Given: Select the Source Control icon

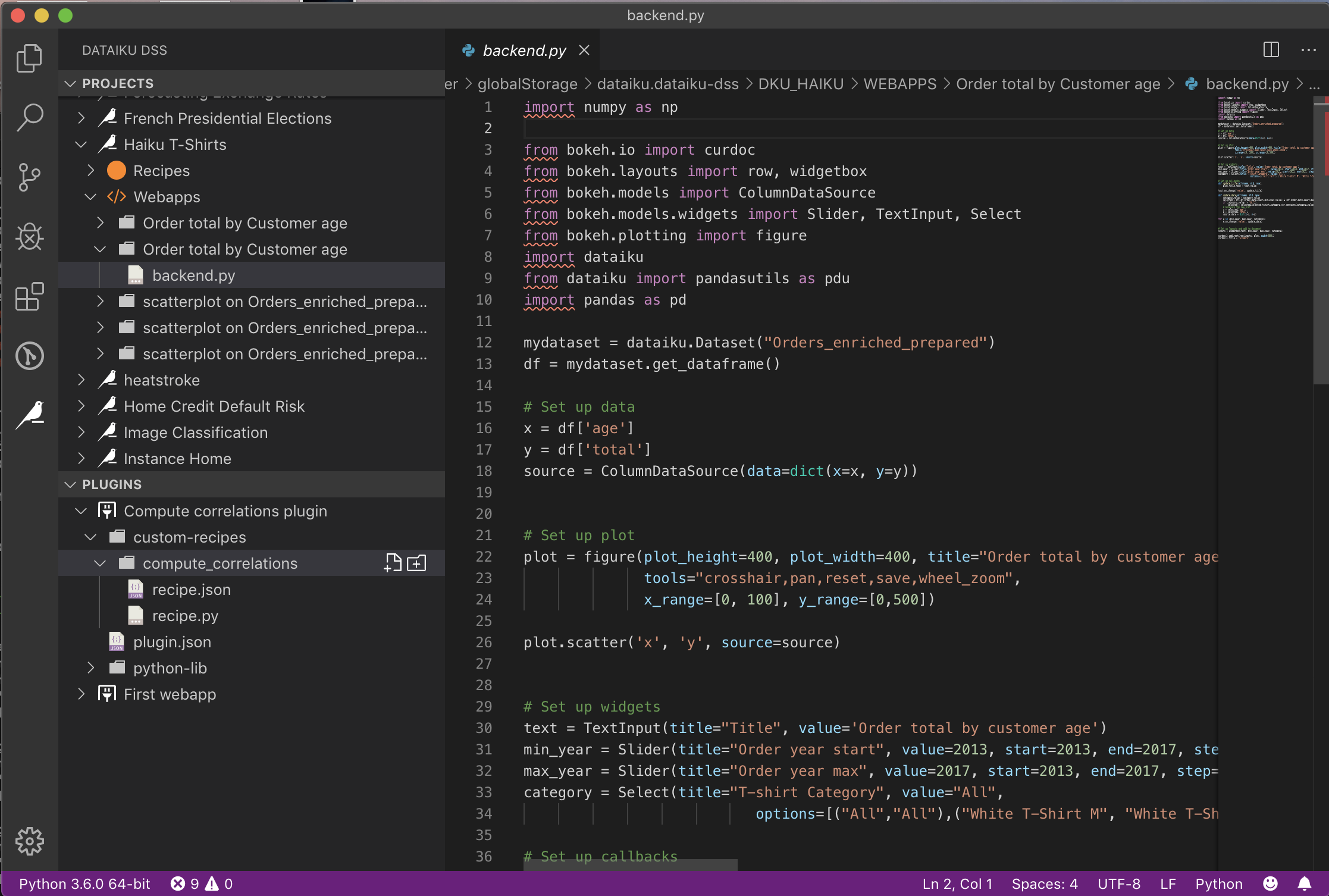Looking at the screenshot, I should coord(29,177).
